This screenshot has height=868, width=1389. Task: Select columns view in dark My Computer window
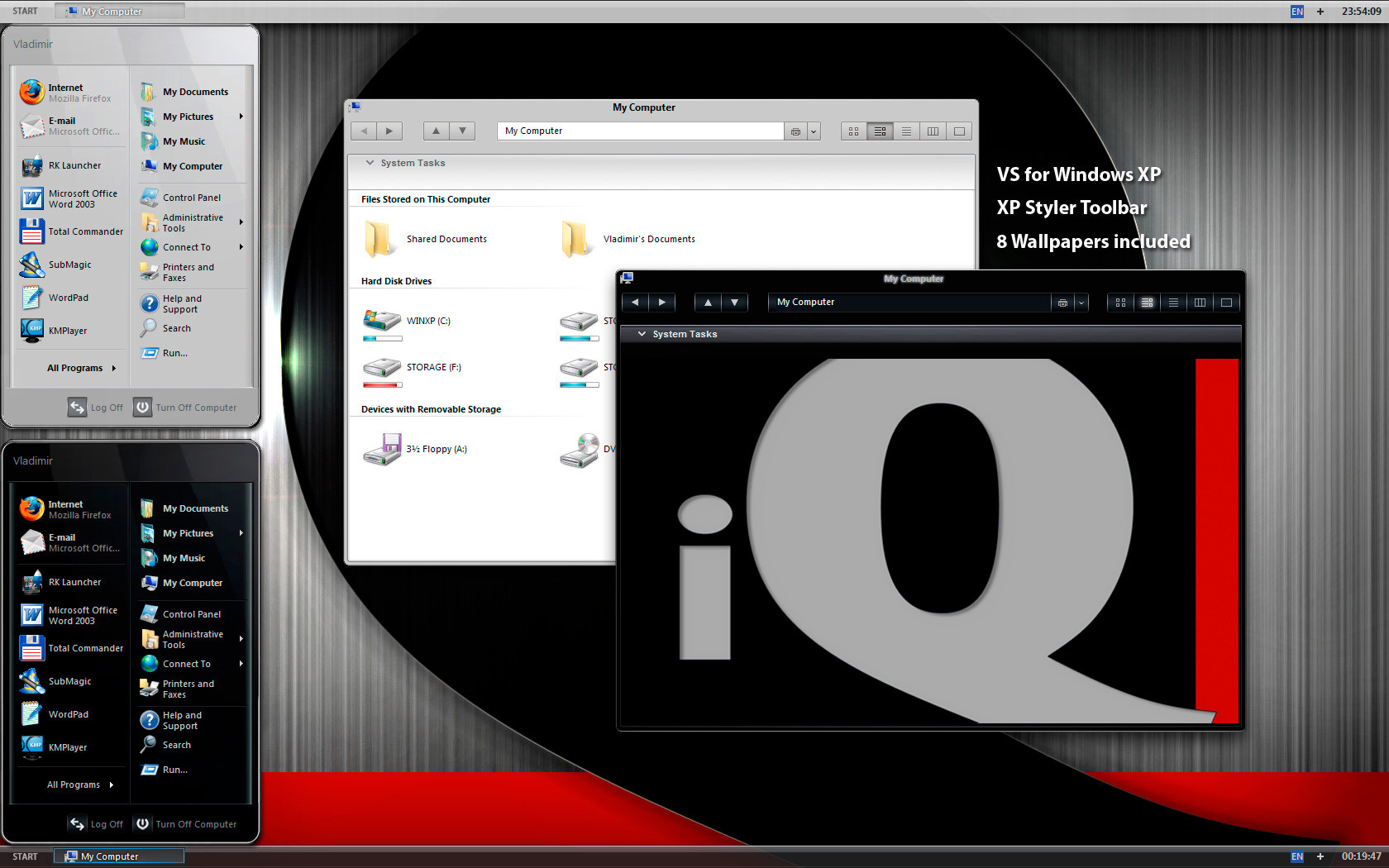pyautogui.click(x=1200, y=302)
